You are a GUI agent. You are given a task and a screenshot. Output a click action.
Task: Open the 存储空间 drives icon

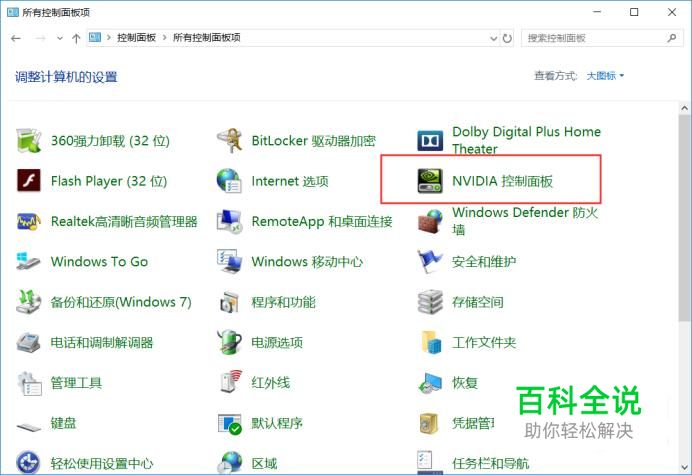pos(430,302)
